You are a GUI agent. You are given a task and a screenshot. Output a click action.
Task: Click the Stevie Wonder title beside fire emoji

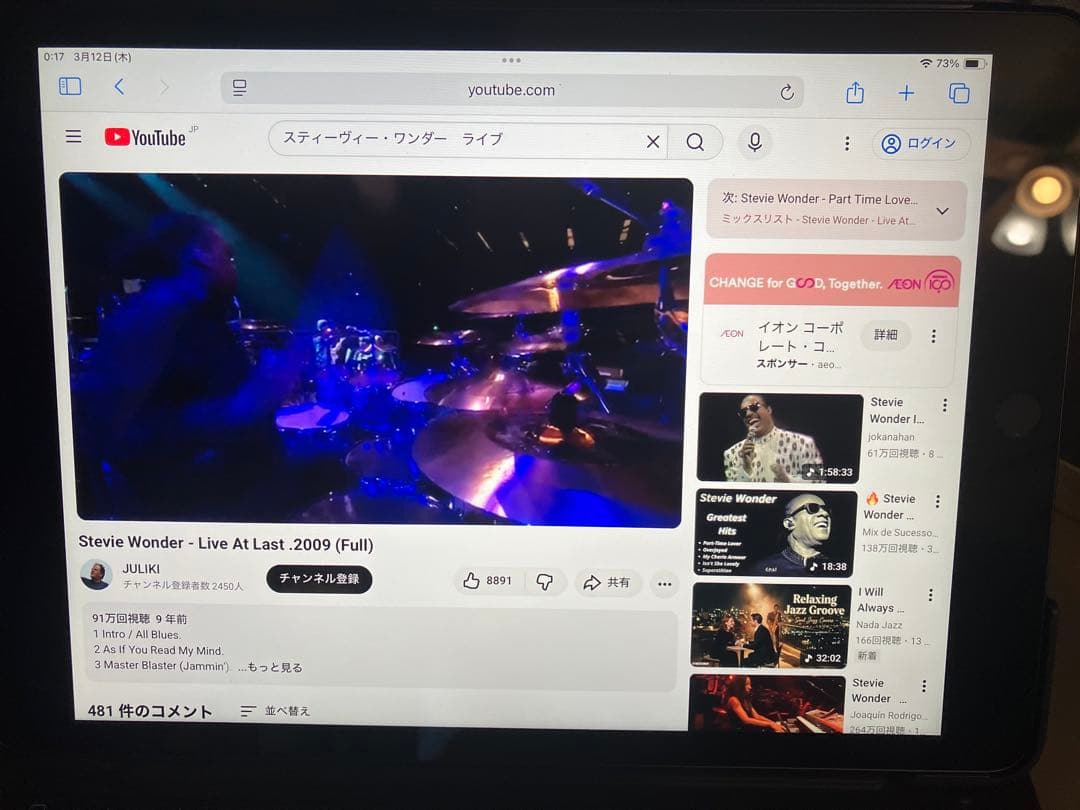coord(890,506)
